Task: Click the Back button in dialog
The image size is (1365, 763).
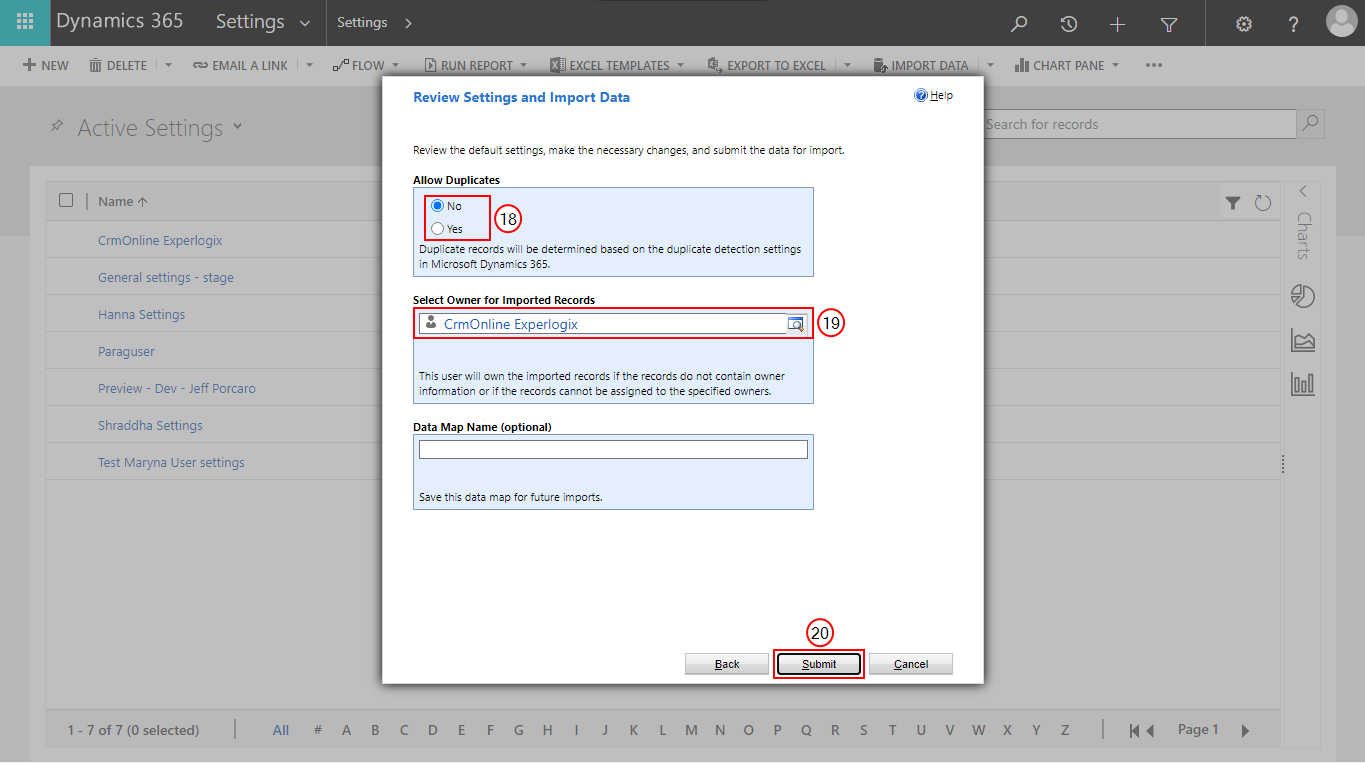Action: click(727, 664)
